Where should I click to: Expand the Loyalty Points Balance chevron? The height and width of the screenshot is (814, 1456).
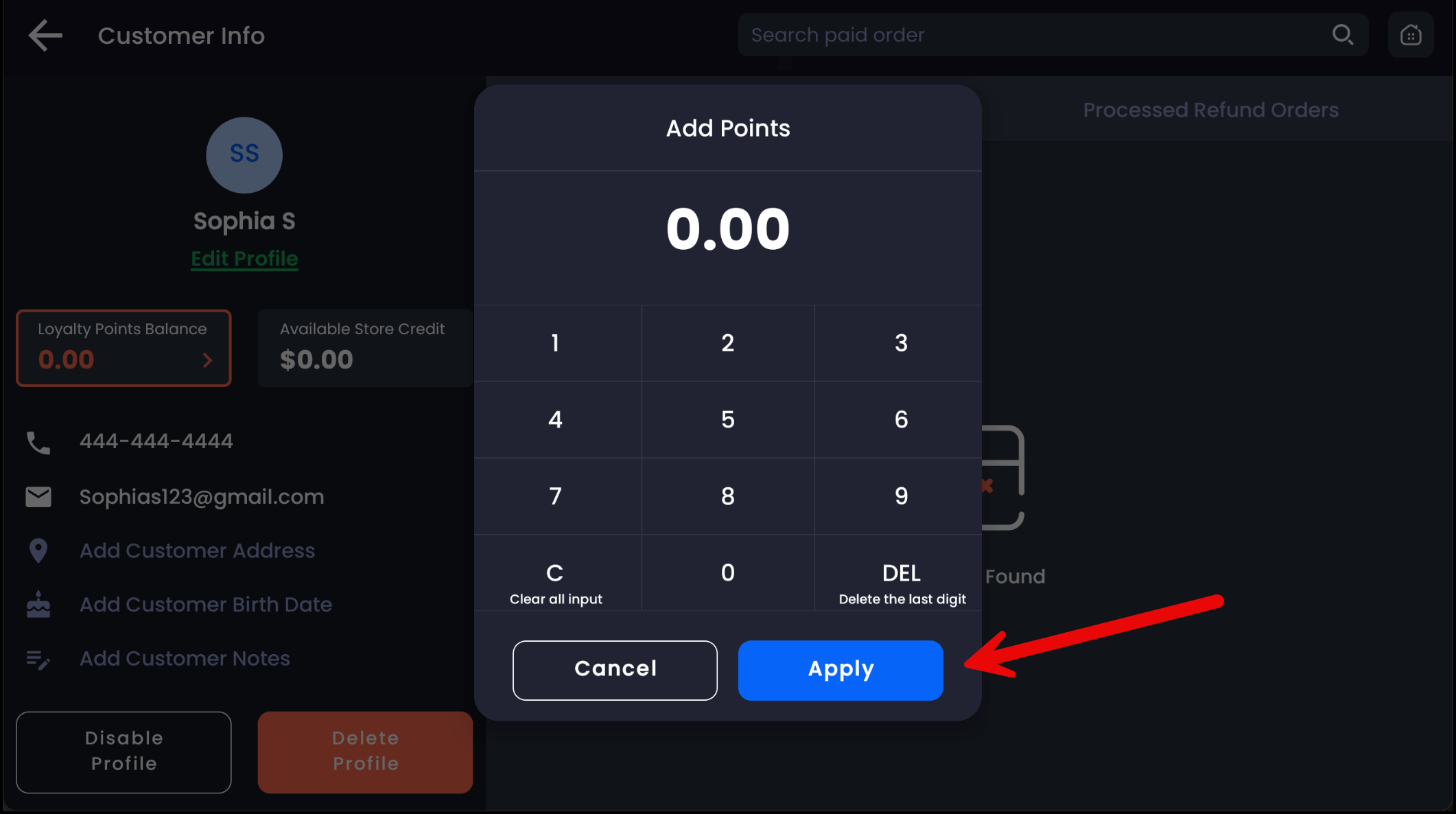pyautogui.click(x=207, y=360)
